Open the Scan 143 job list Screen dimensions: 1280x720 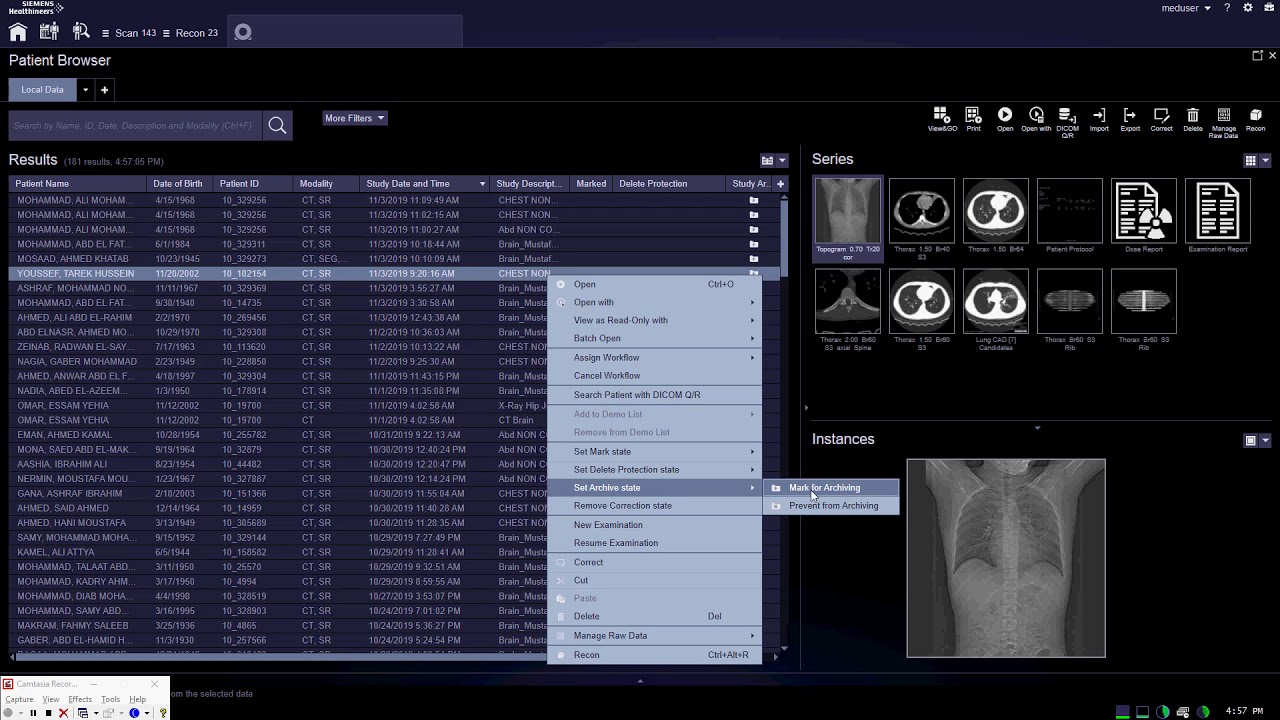(129, 33)
